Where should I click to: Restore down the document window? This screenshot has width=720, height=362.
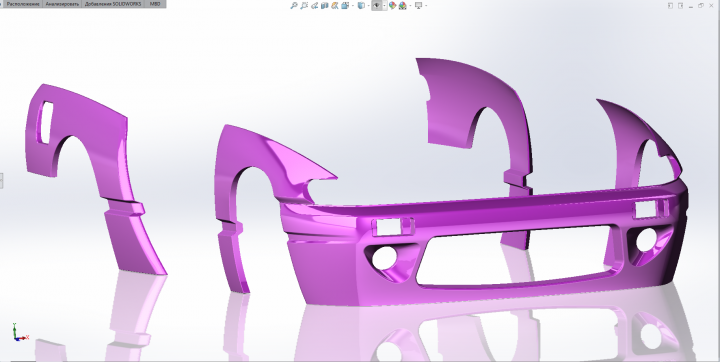701,6
